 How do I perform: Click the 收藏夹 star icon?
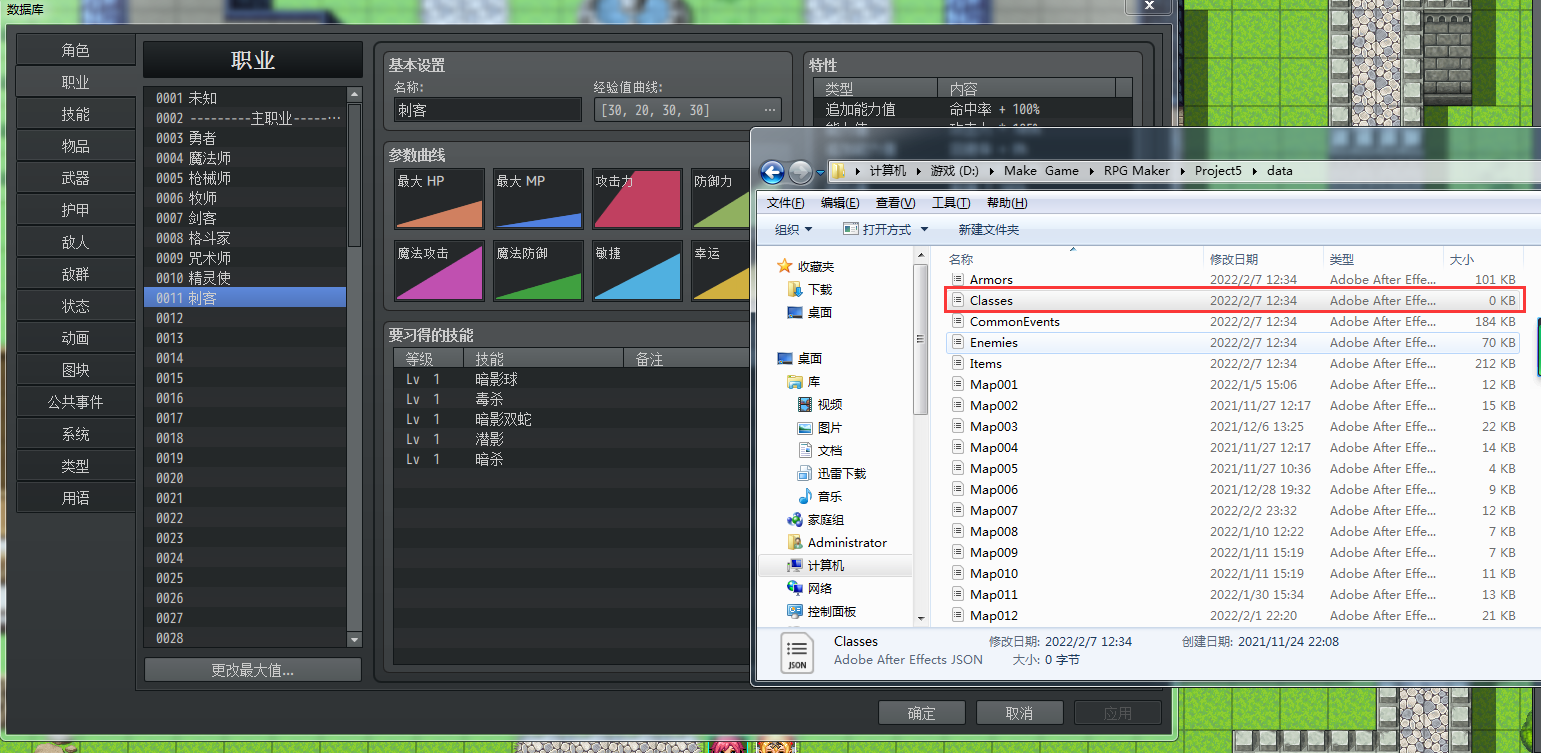785,266
